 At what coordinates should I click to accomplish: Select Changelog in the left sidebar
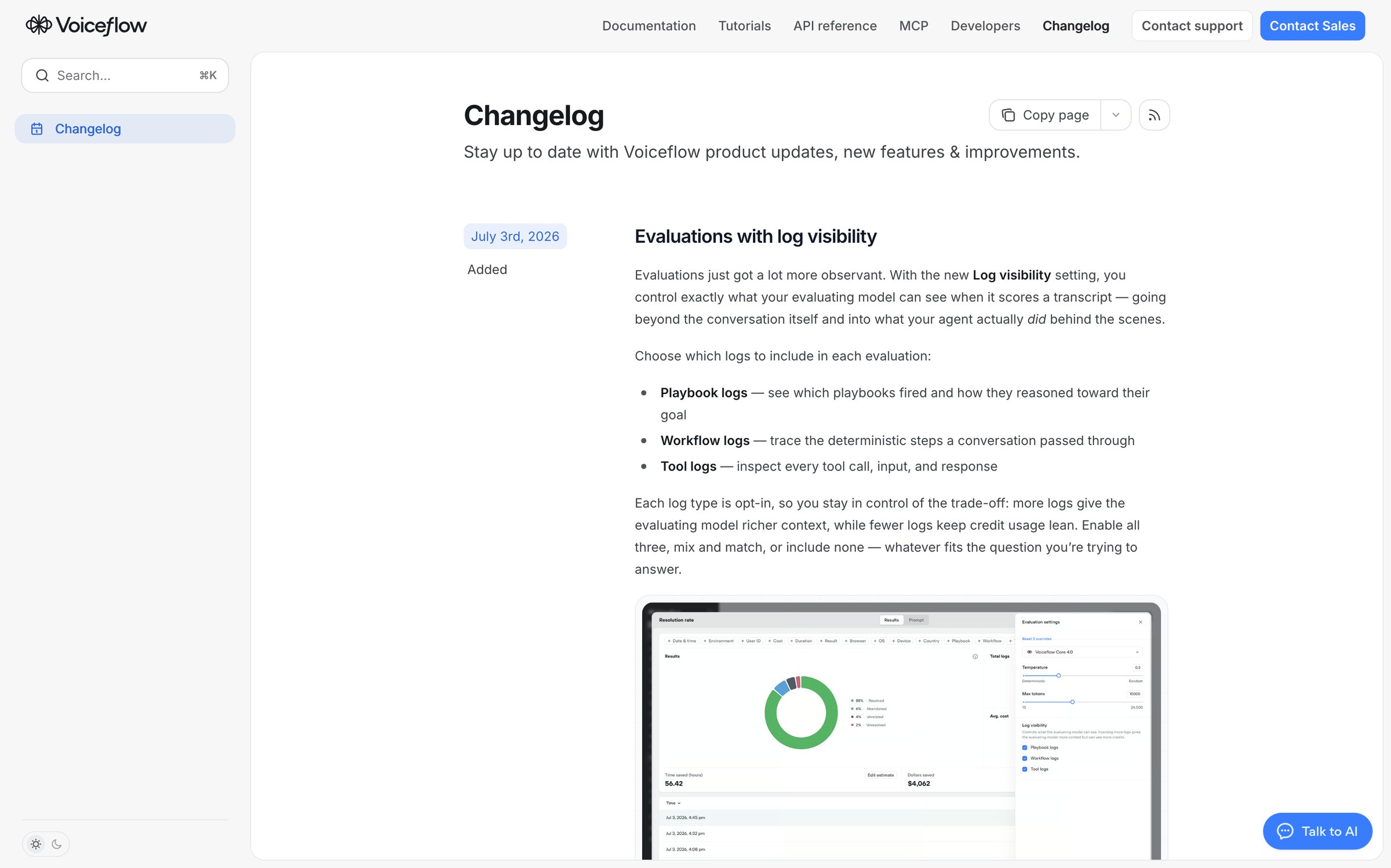pos(125,129)
